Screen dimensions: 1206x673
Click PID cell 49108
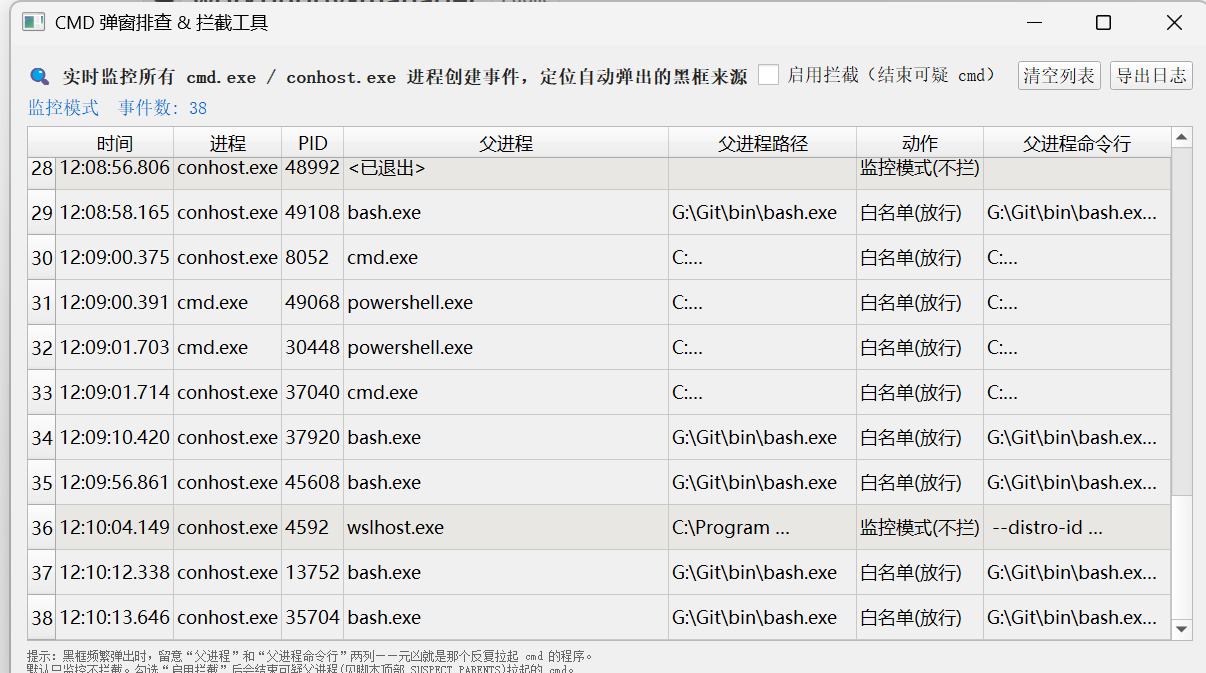[313, 212]
